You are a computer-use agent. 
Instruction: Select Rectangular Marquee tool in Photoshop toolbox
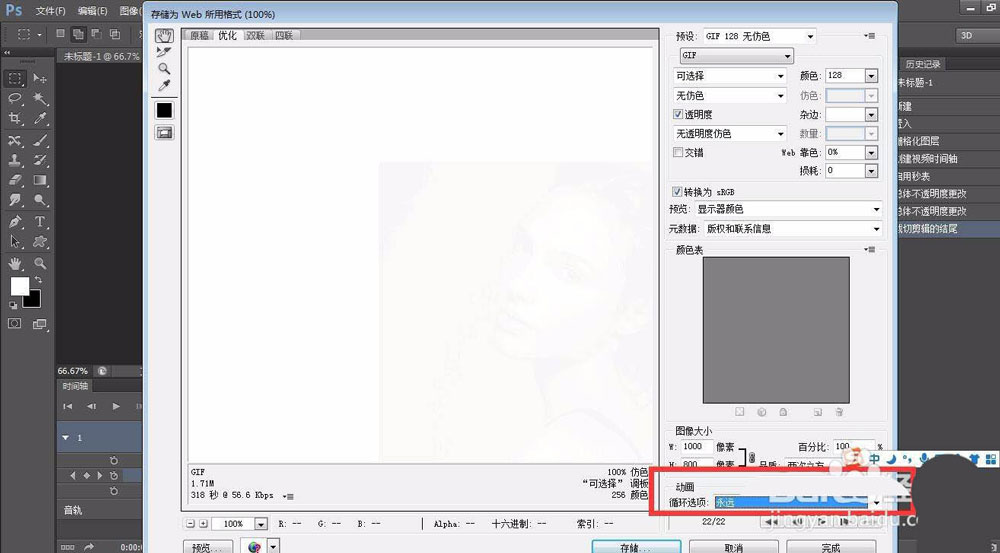(x=15, y=78)
